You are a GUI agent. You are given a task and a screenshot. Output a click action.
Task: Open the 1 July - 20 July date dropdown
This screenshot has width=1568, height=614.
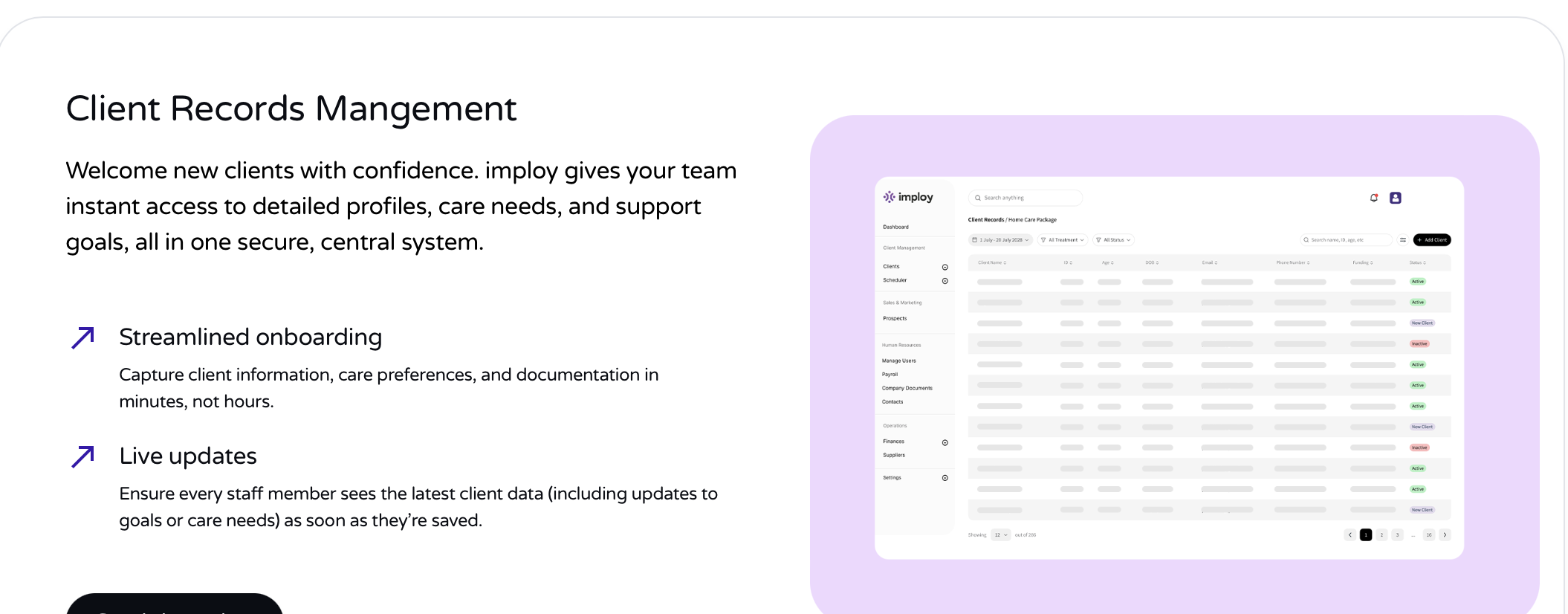click(x=1000, y=240)
